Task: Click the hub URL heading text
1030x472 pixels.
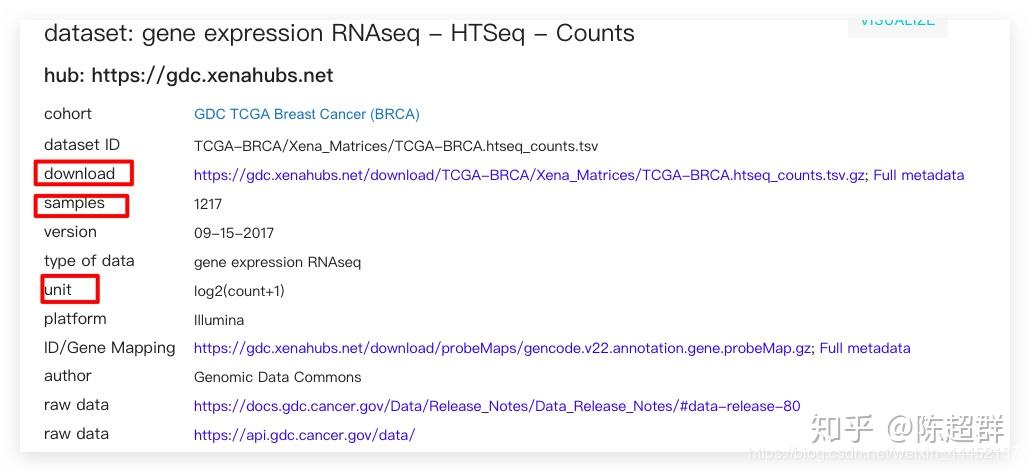Action: [x=189, y=76]
